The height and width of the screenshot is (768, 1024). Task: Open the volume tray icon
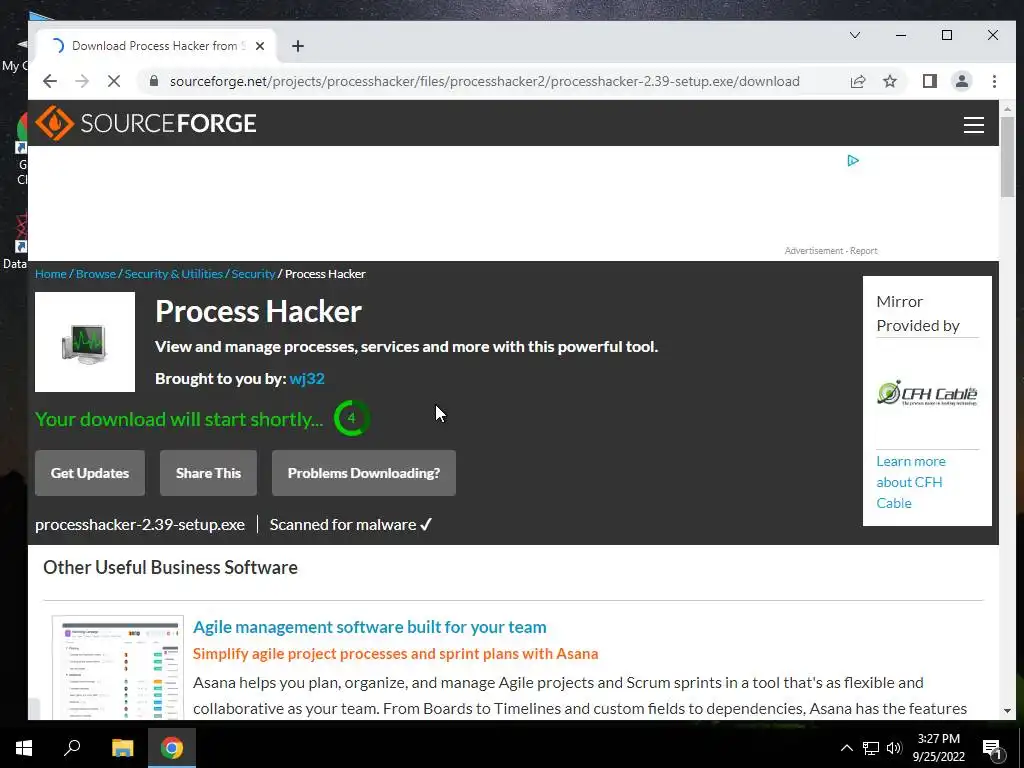click(894, 748)
